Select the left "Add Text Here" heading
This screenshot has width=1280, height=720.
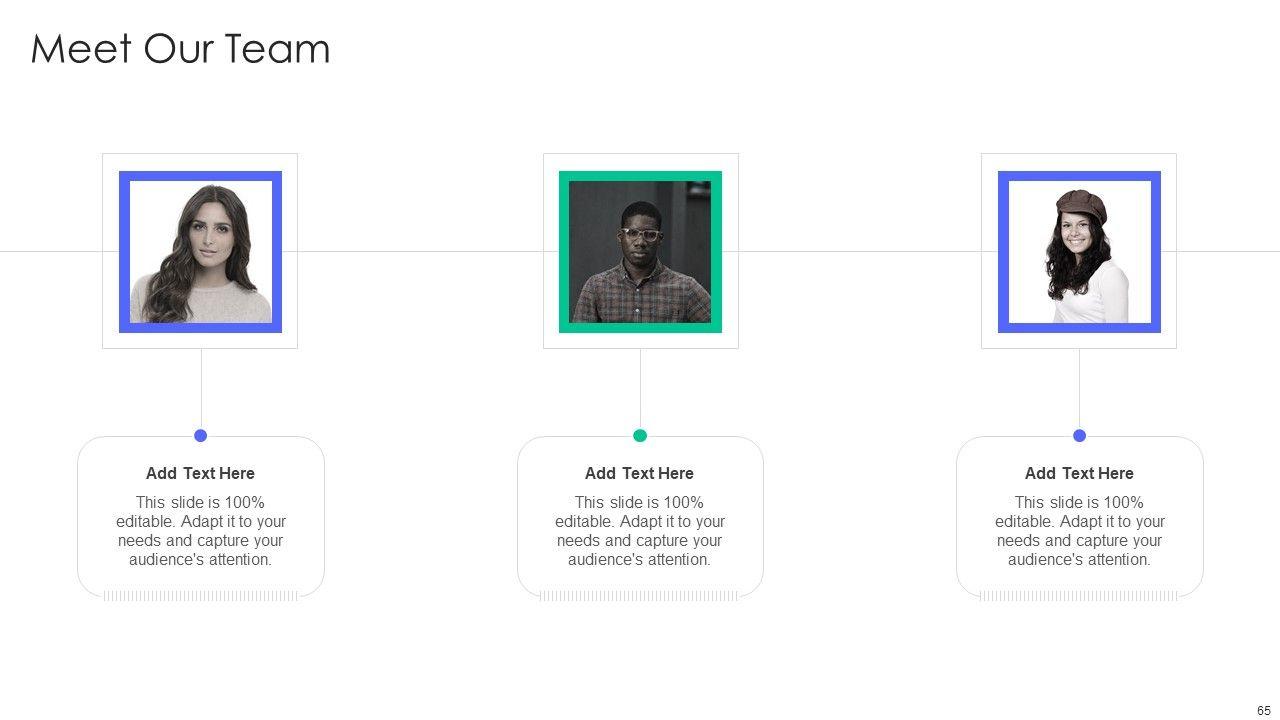tap(200, 473)
